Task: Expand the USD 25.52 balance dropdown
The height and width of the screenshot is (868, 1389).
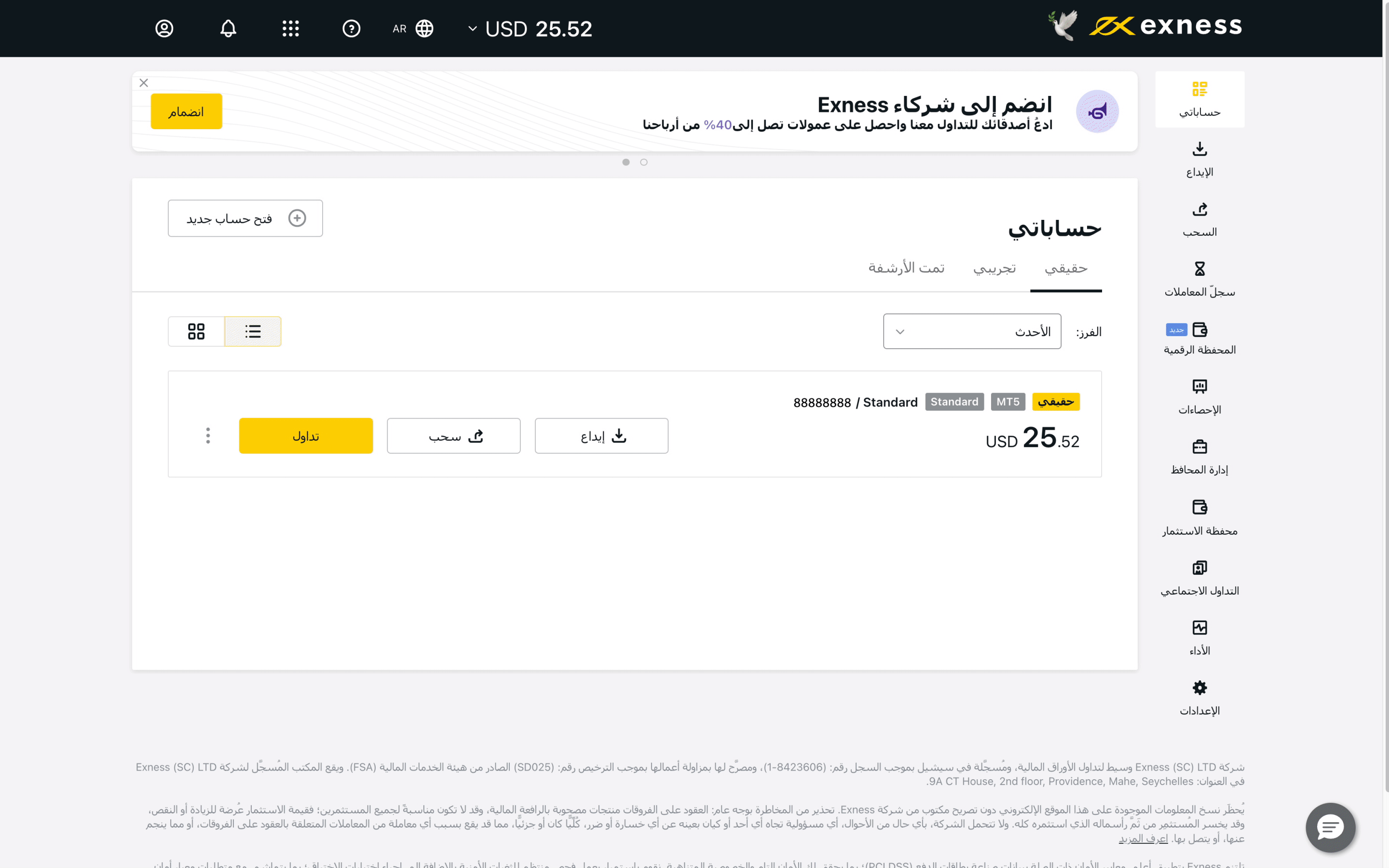Action: point(530,29)
